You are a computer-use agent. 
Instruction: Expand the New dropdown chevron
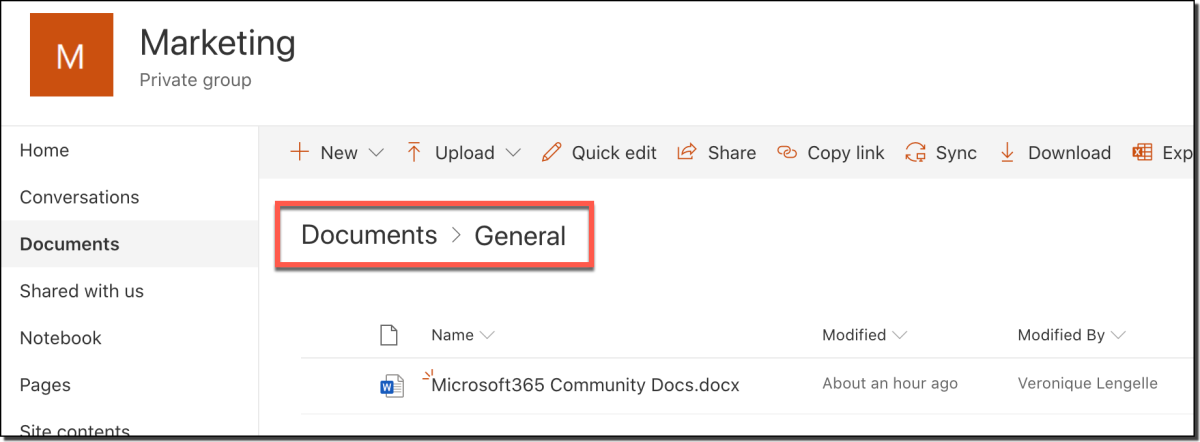(x=376, y=153)
